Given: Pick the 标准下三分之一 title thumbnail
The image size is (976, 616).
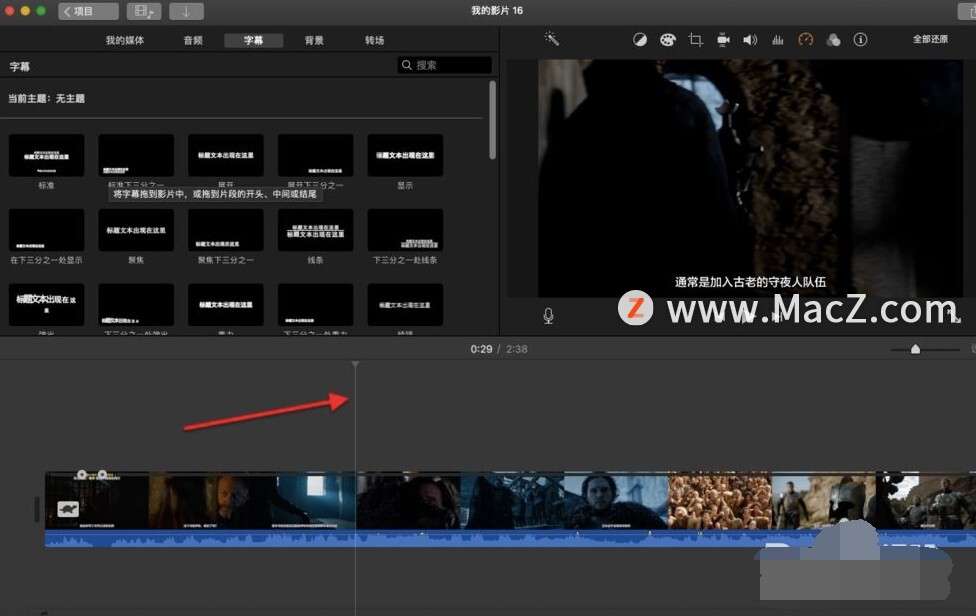Looking at the screenshot, I should pos(136,156).
